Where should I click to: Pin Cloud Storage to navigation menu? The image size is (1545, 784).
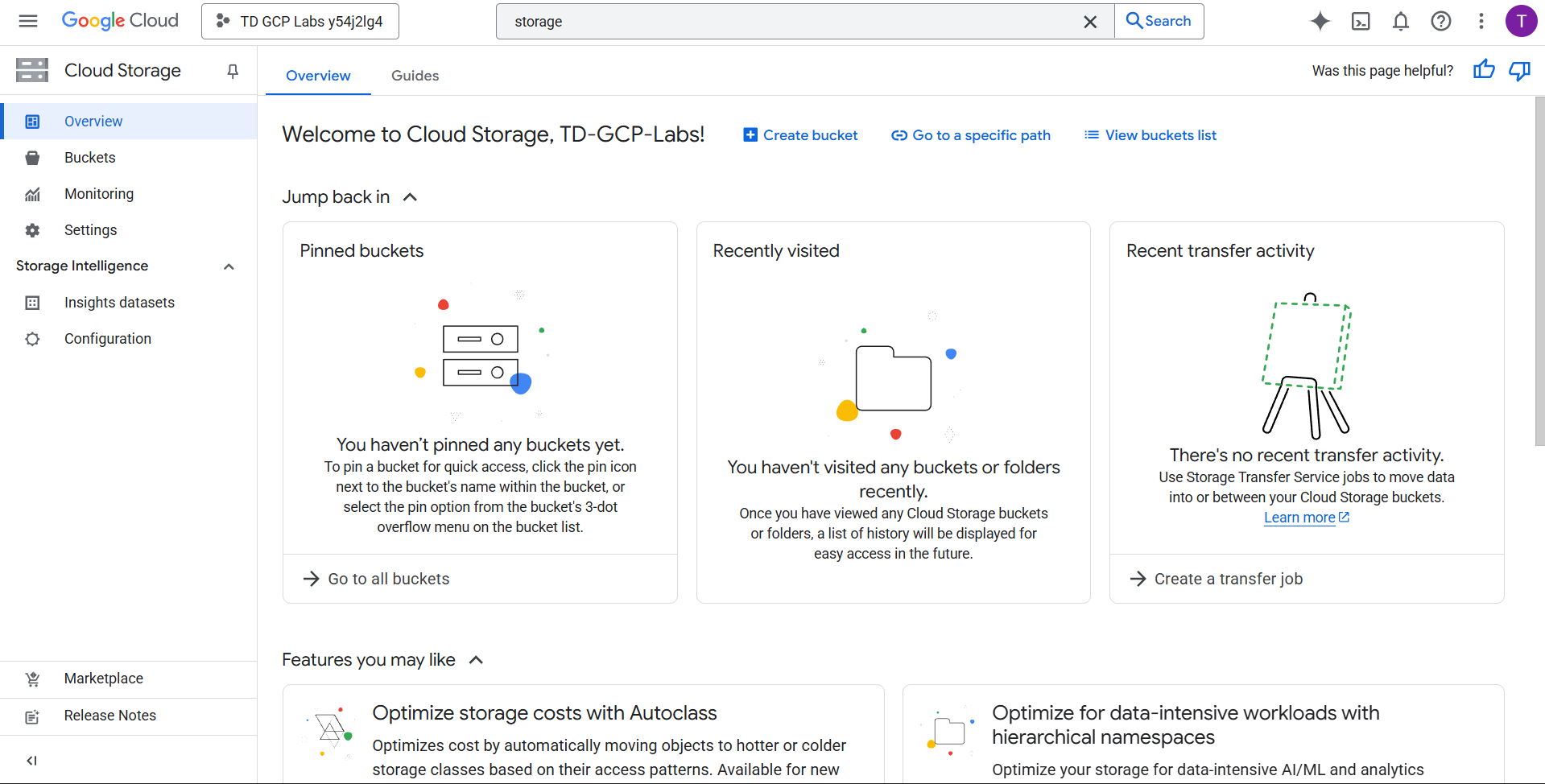pos(233,71)
